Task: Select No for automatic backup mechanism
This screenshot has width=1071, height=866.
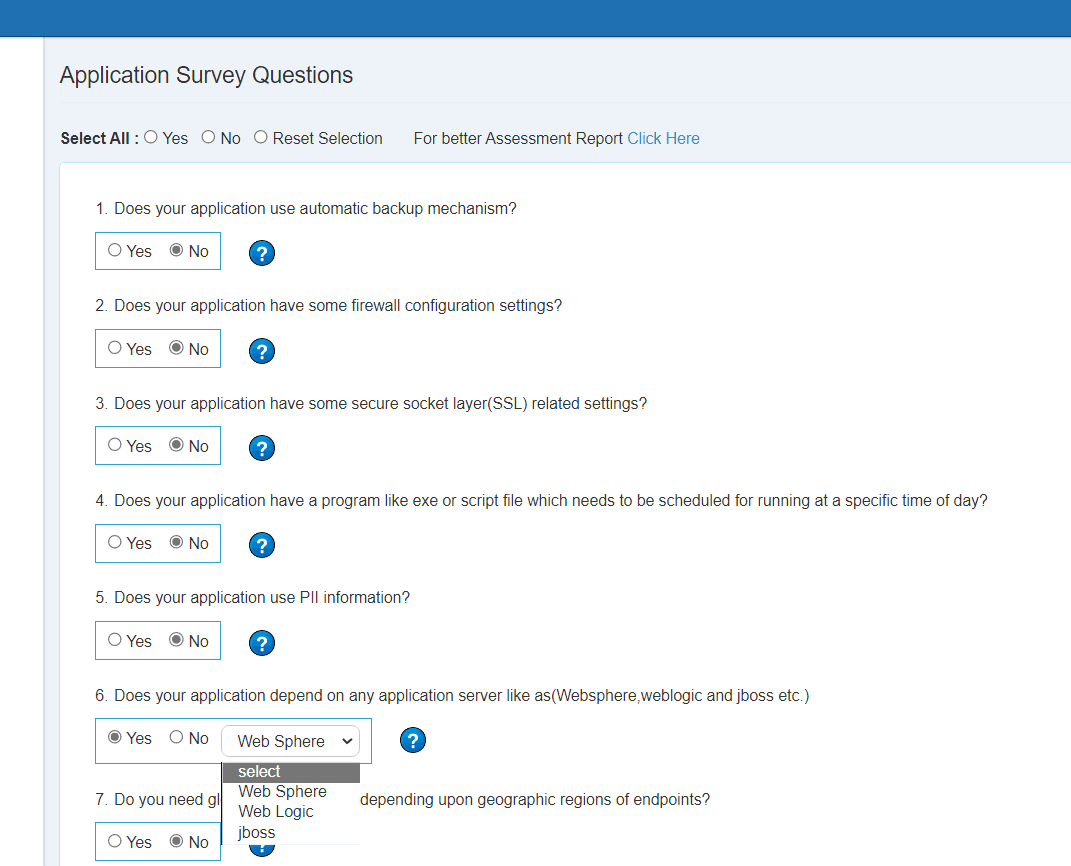Action: (176, 250)
